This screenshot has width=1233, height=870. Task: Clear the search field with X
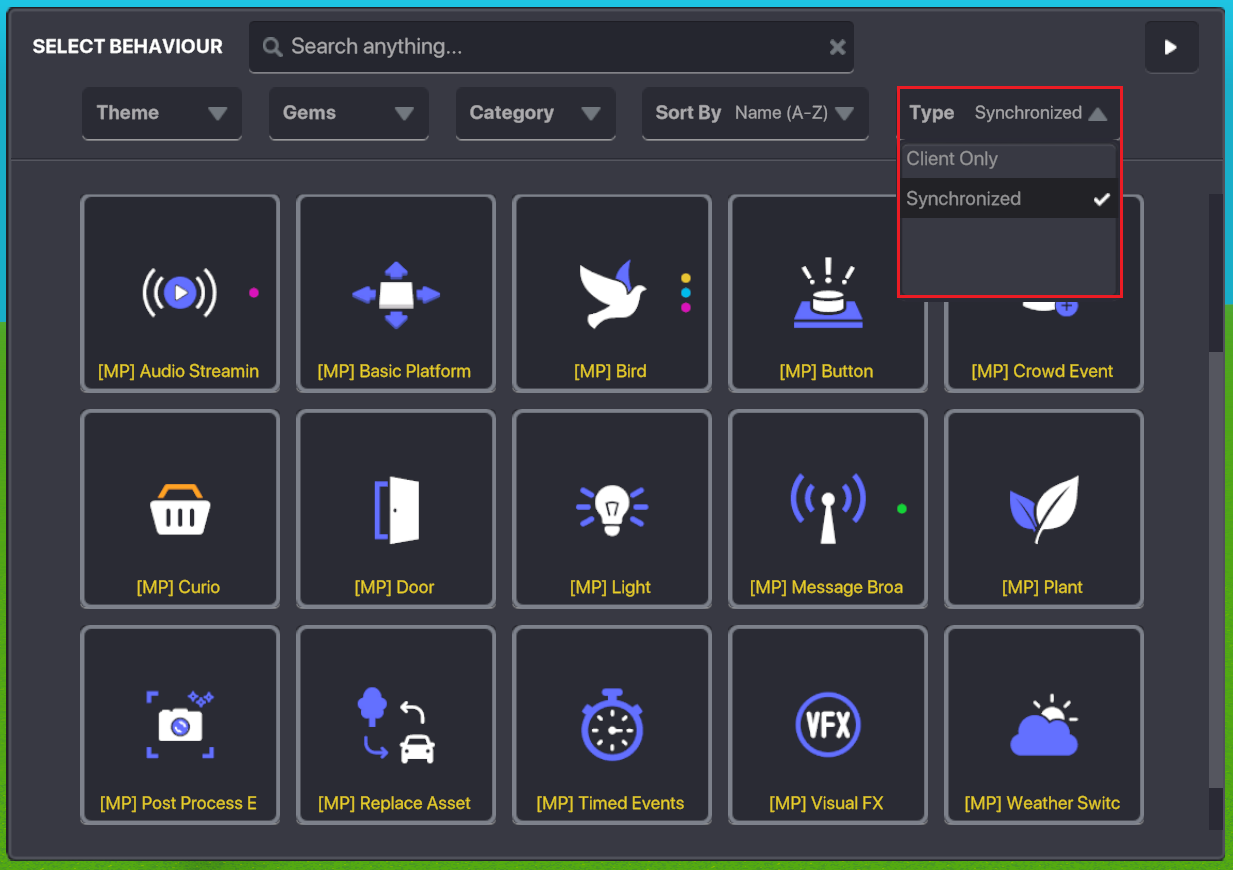coord(838,47)
